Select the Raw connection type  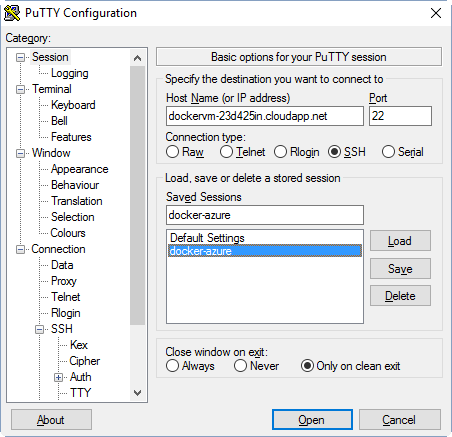[172, 152]
